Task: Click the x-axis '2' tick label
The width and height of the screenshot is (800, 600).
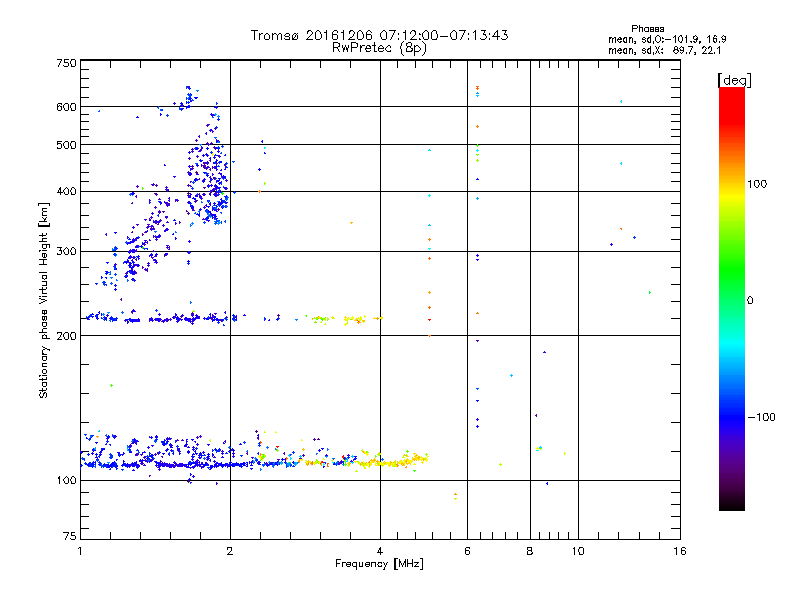Action: (230, 551)
